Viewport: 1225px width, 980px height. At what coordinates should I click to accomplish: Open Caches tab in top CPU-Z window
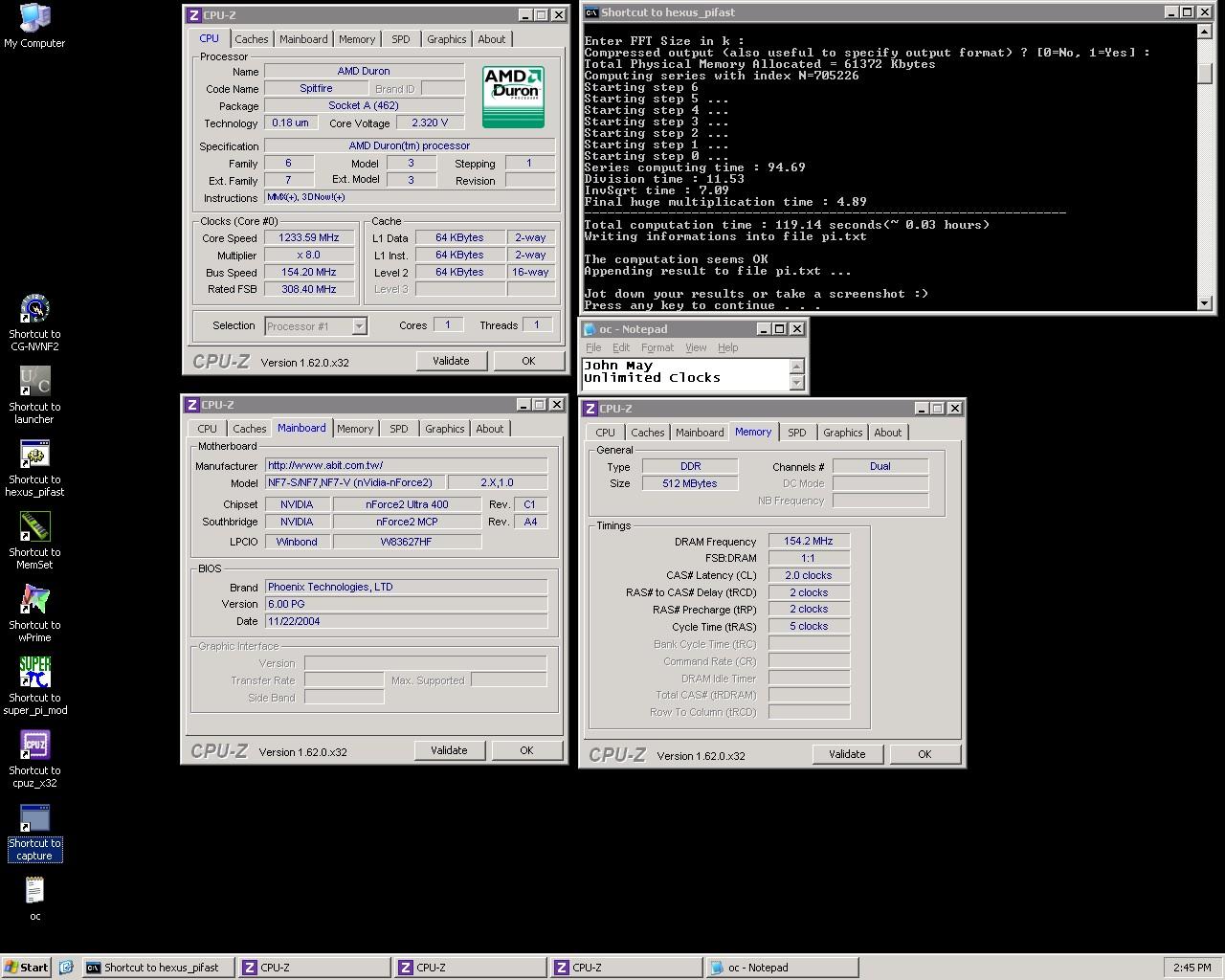click(252, 39)
